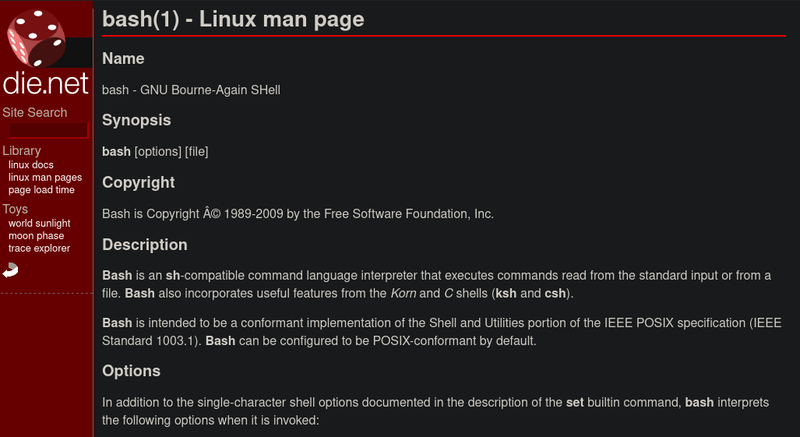The image size is (800, 437).
Task: Go to the page load time link
Action: (x=41, y=189)
